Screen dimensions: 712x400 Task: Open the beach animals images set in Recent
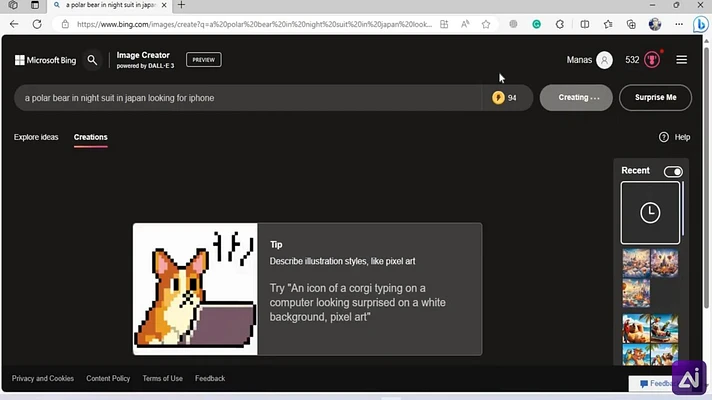(650, 339)
